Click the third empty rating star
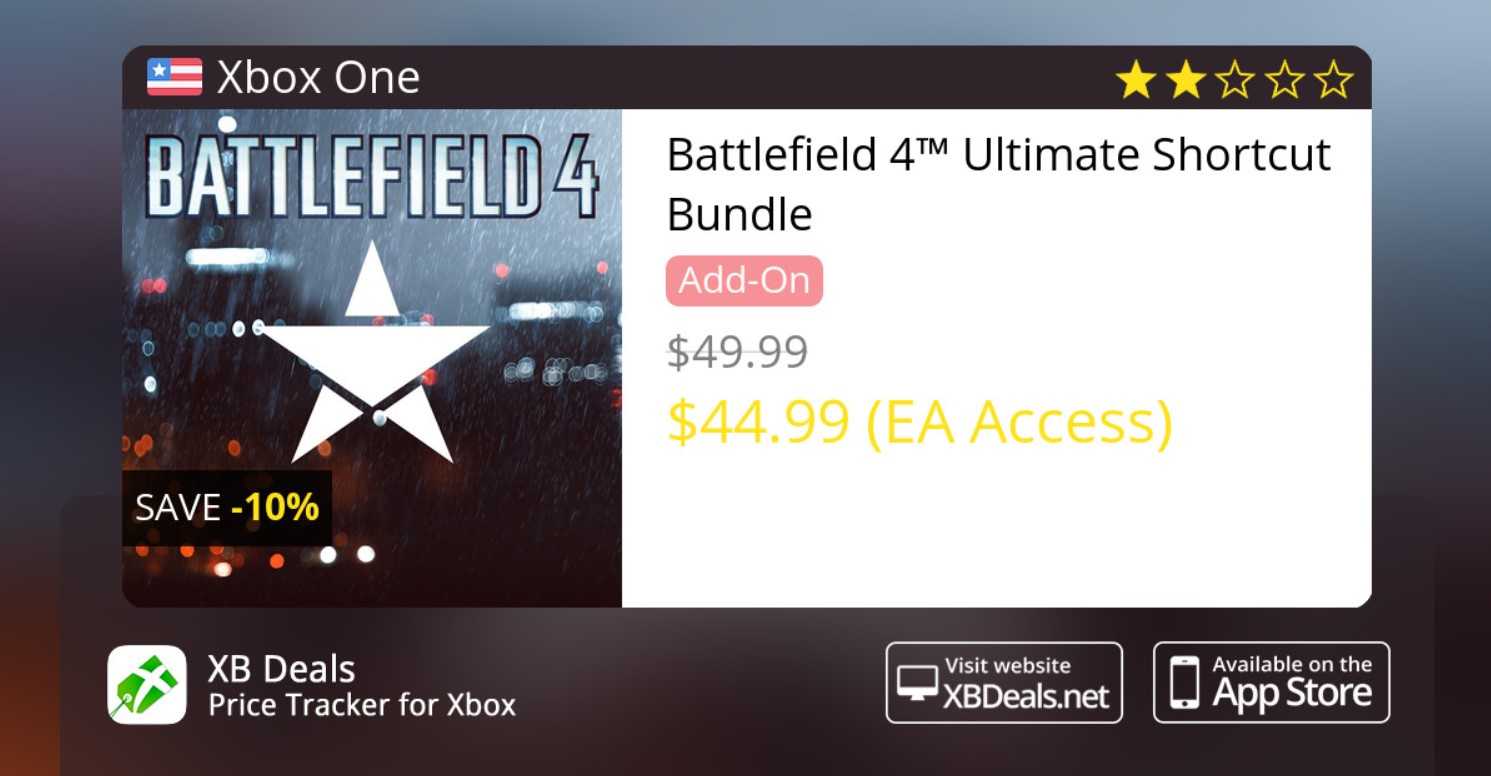 coord(1234,79)
